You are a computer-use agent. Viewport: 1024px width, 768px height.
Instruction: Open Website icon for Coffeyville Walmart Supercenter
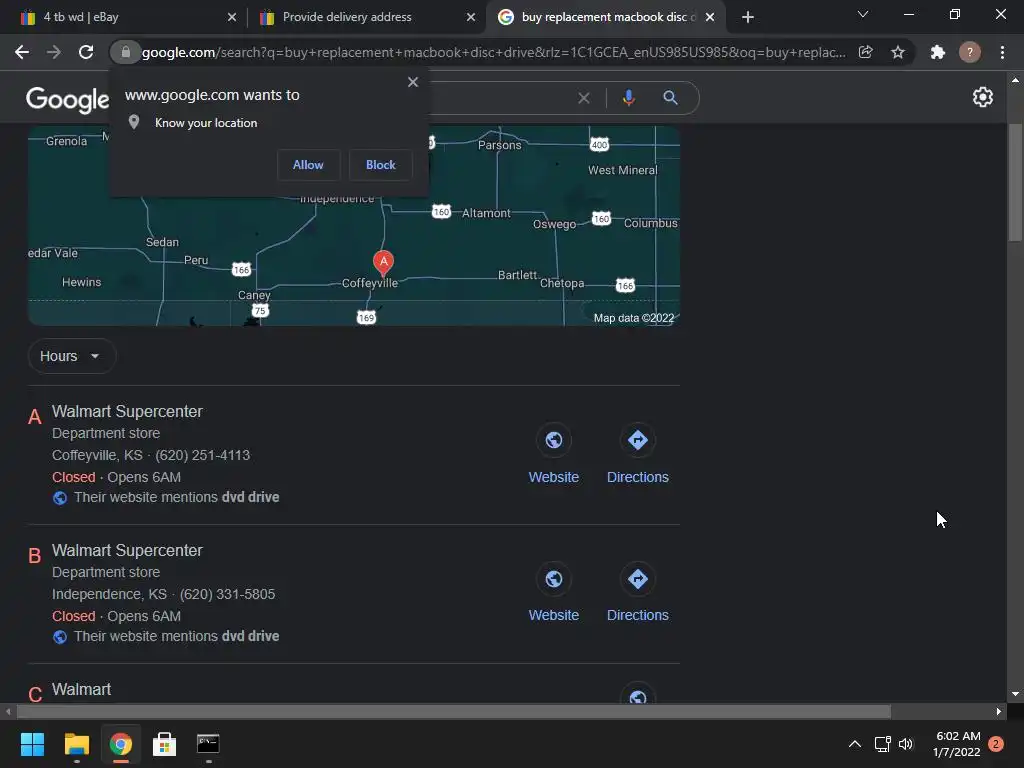click(x=554, y=440)
